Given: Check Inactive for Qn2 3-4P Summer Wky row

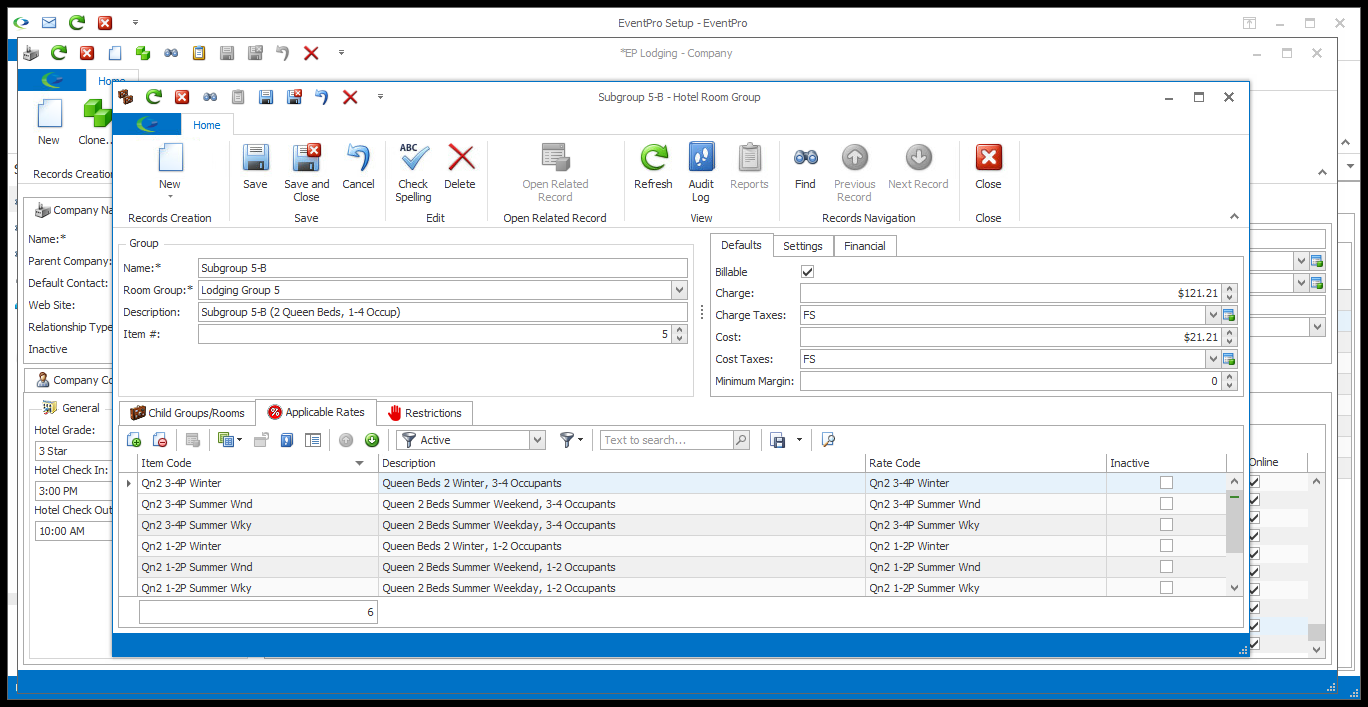Looking at the screenshot, I should [x=1166, y=525].
